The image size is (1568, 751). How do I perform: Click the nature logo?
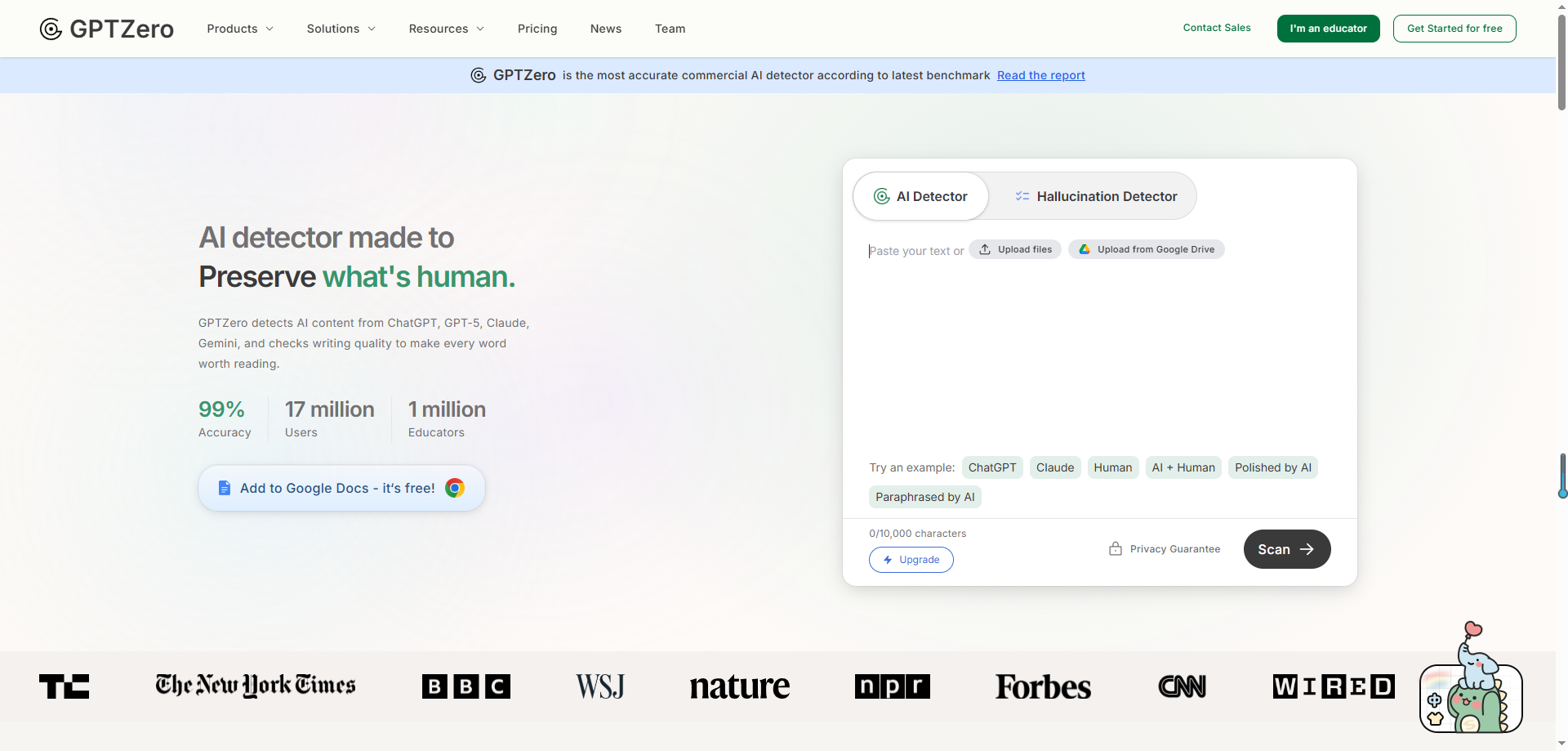click(x=740, y=686)
